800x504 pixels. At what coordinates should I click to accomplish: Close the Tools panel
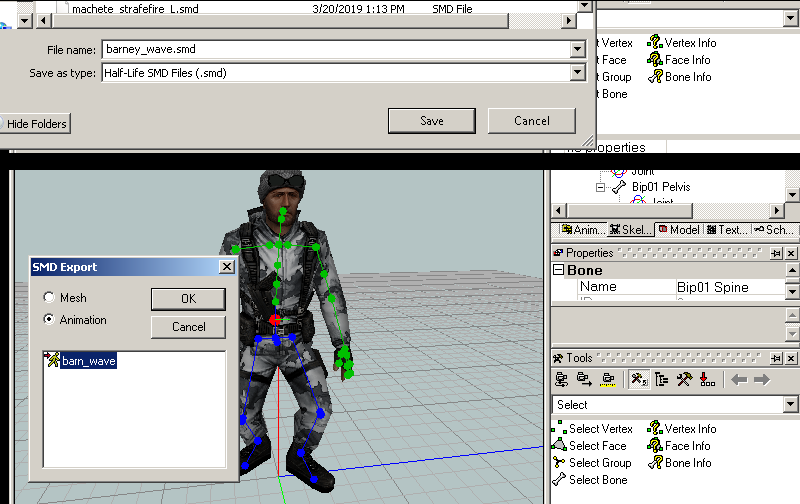tap(791, 358)
